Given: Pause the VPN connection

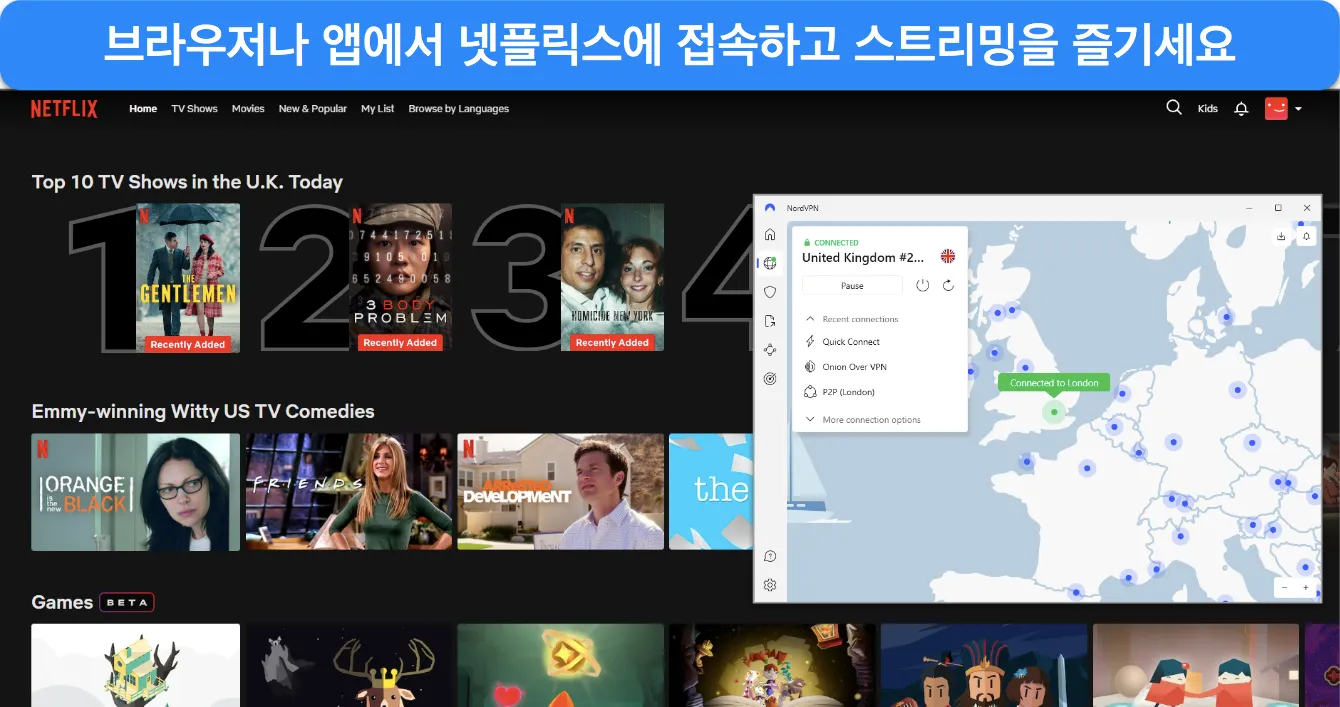Looking at the screenshot, I should pos(852,286).
